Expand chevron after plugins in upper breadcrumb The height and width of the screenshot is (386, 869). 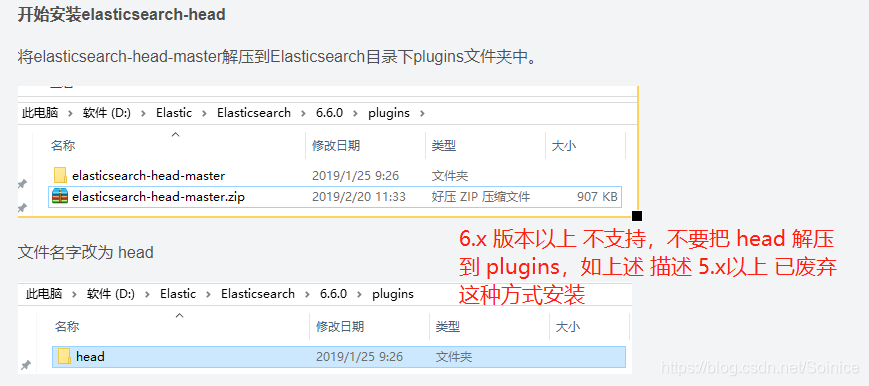(x=423, y=113)
